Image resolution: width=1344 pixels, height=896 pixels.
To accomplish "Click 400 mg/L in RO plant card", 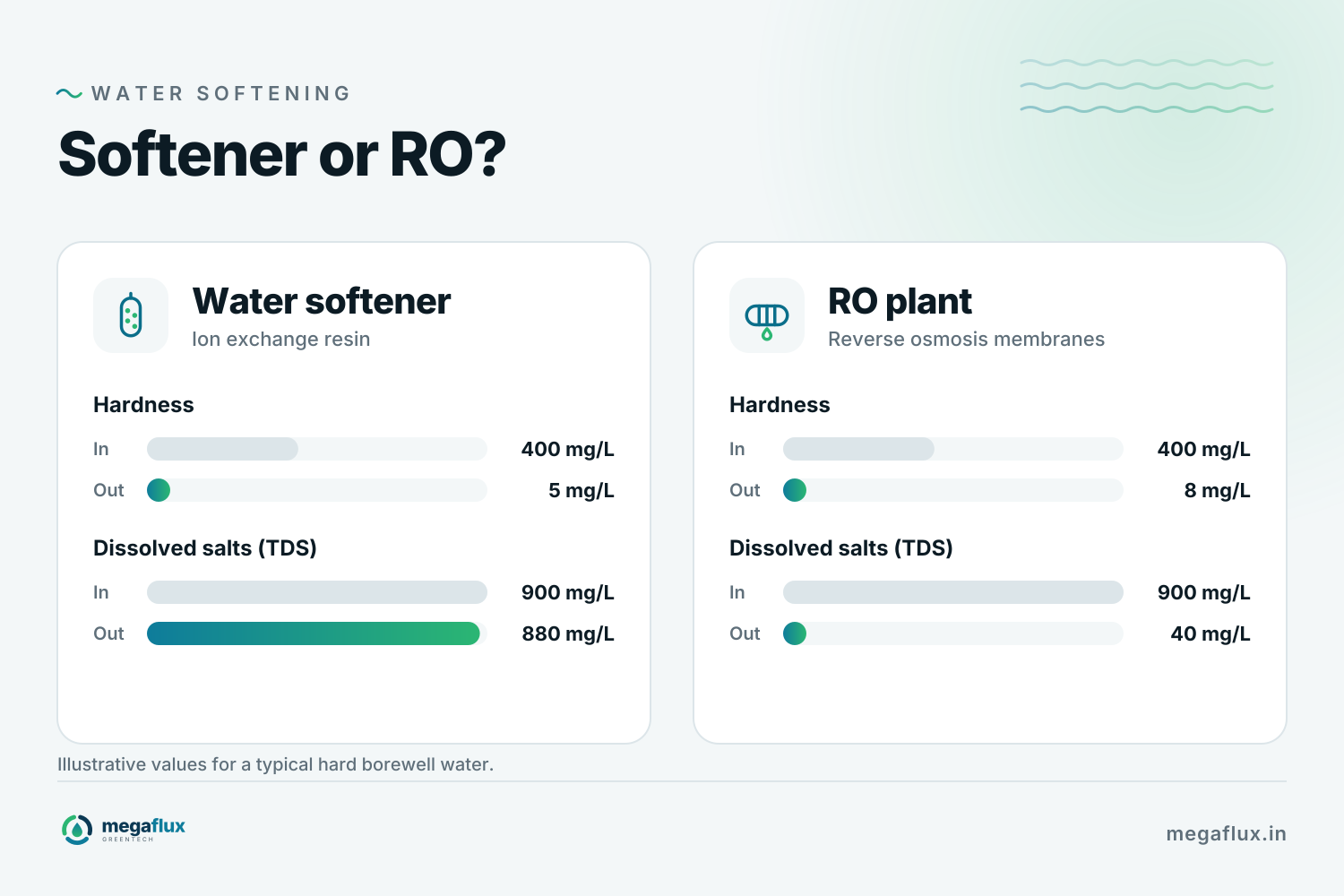I will point(1204,449).
